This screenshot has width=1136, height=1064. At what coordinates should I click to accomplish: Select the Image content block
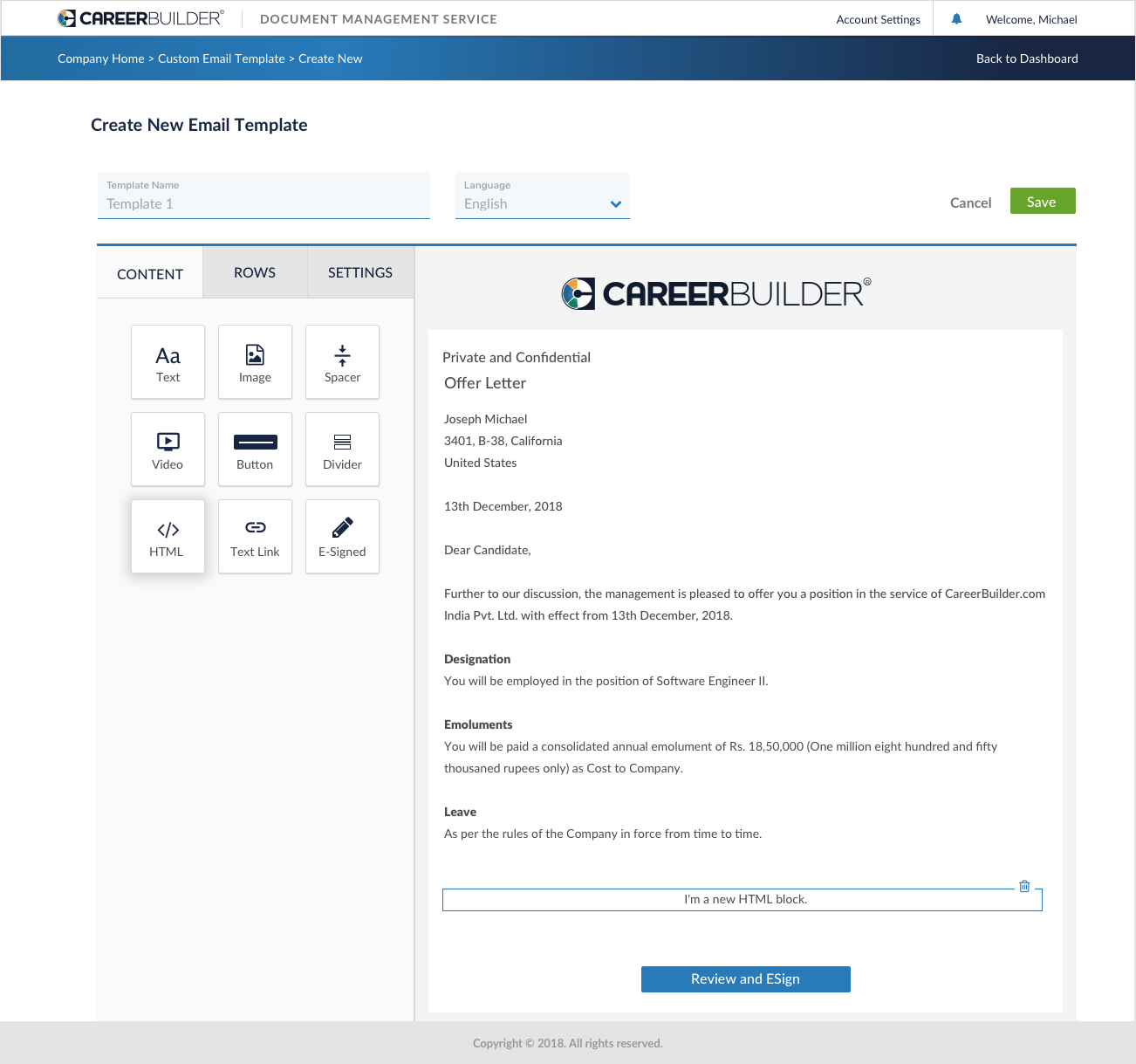tap(255, 362)
